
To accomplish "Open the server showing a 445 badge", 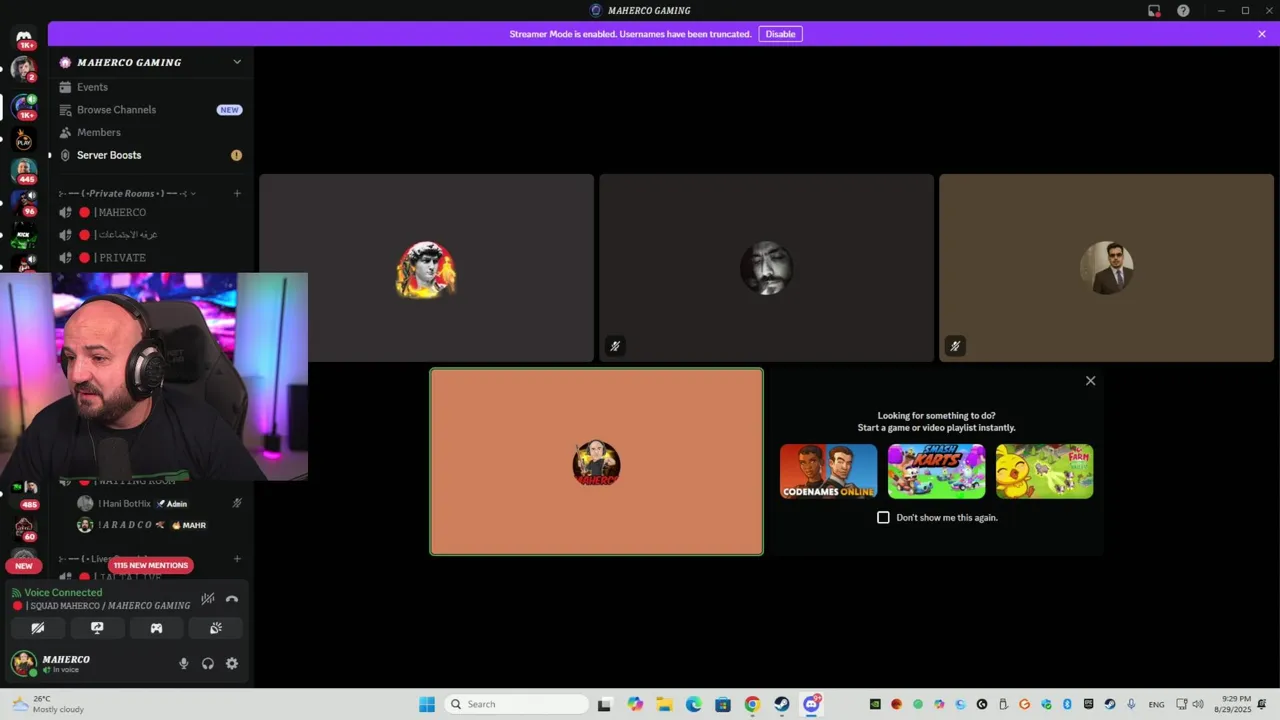I will [24, 171].
